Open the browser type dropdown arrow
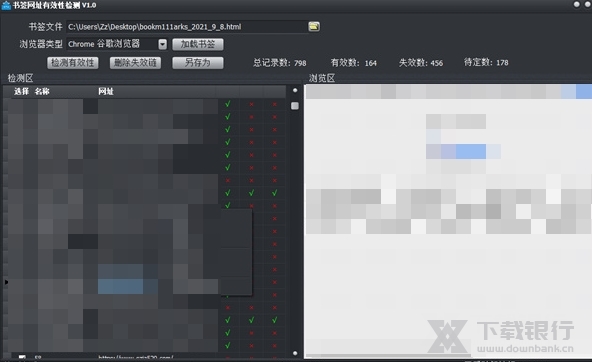 pos(162,44)
